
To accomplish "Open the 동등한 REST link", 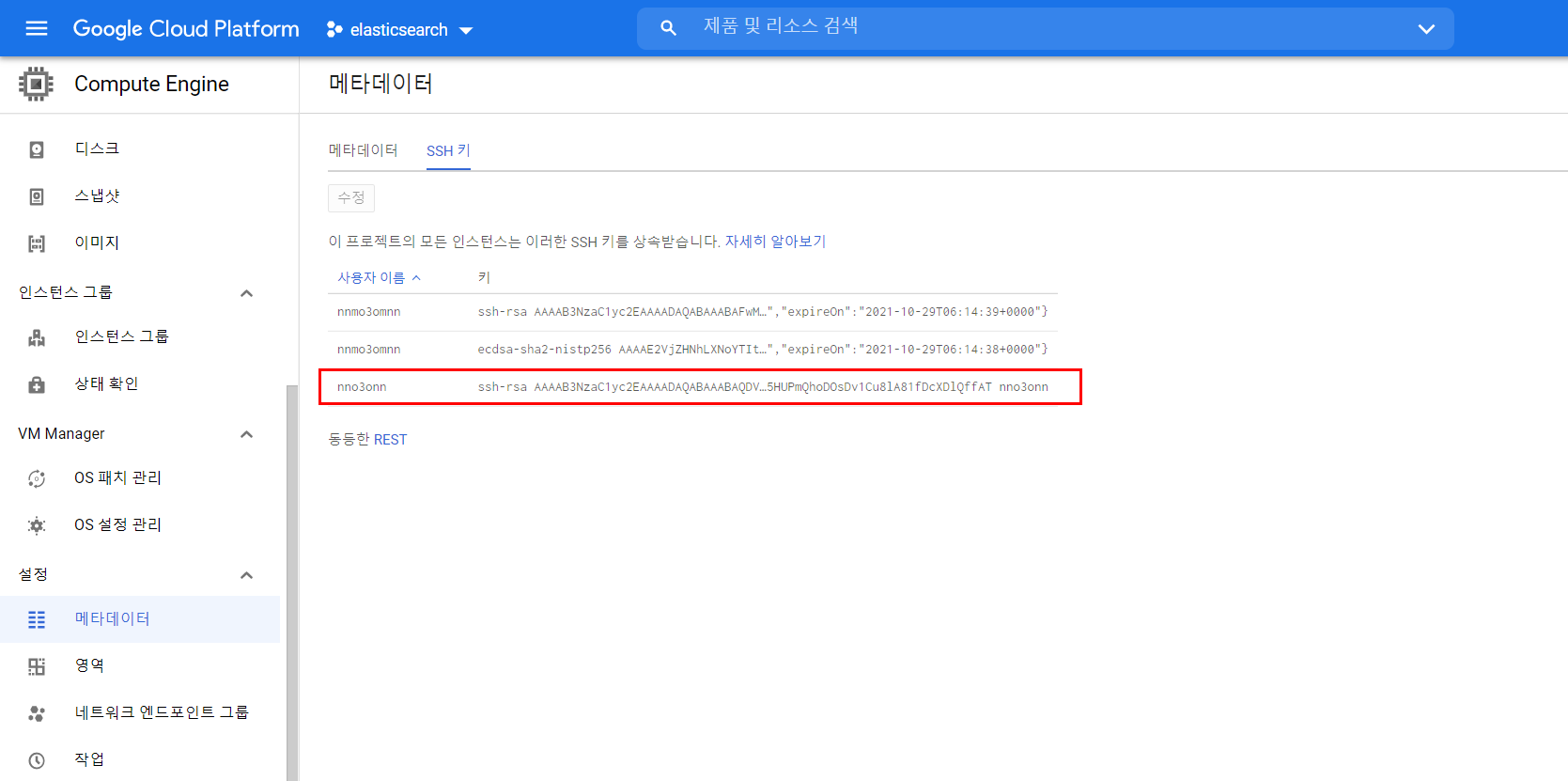I will point(367,439).
